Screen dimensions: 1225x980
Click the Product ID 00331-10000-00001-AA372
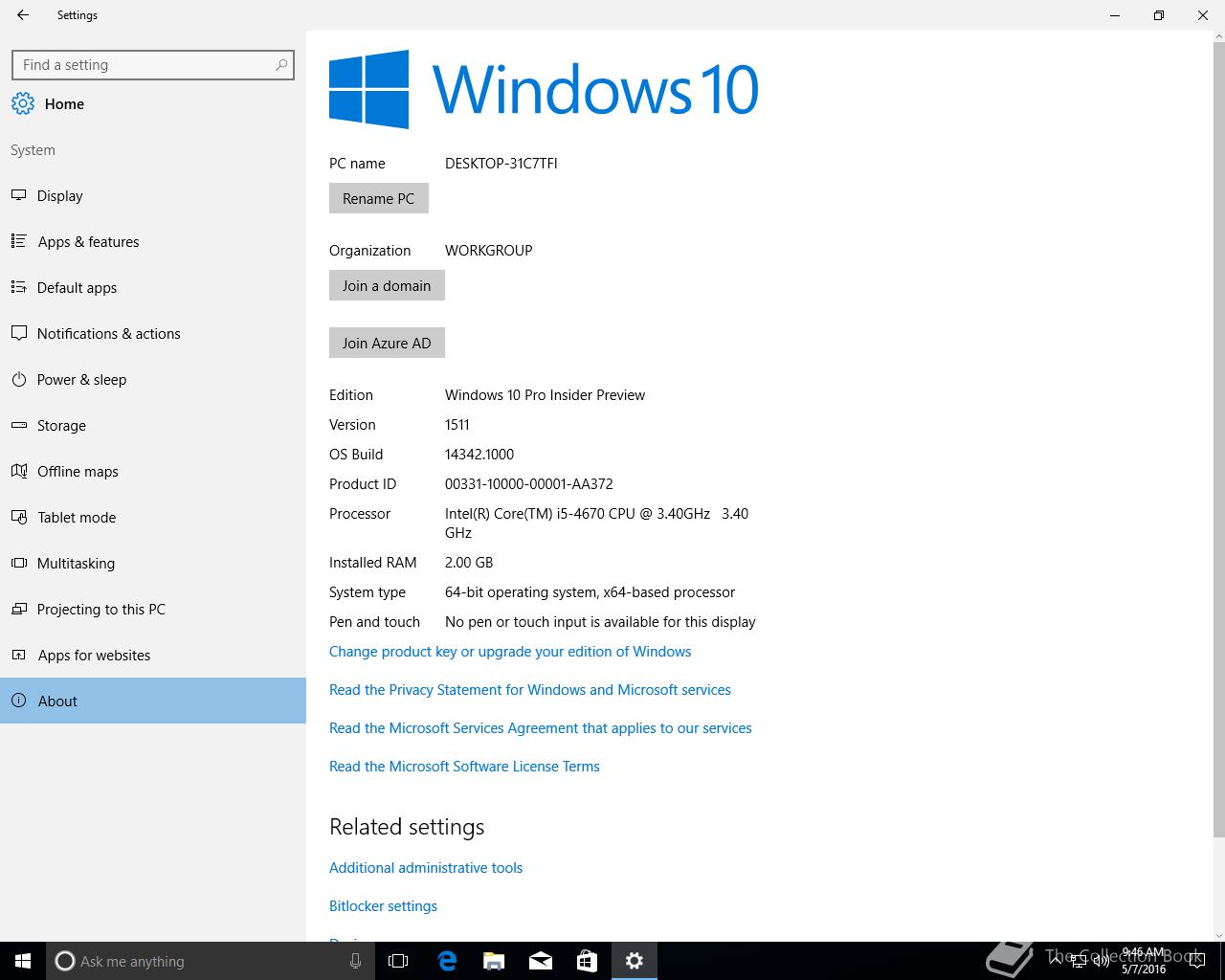529,484
